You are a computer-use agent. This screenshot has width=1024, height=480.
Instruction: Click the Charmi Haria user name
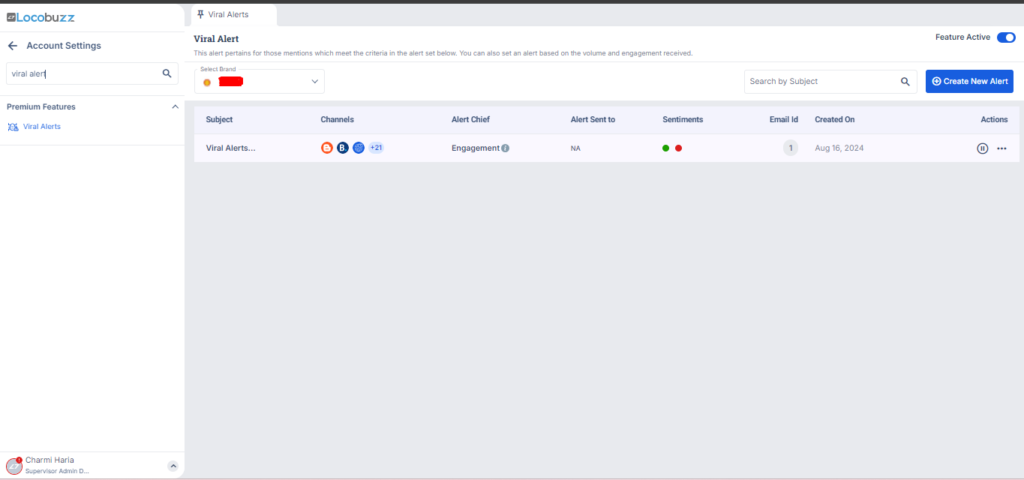(50, 460)
